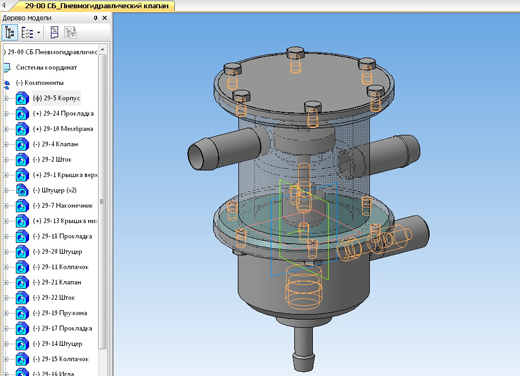Click the model tree scrollbar up arrow
The width and height of the screenshot is (520, 376).
tap(102, 50)
